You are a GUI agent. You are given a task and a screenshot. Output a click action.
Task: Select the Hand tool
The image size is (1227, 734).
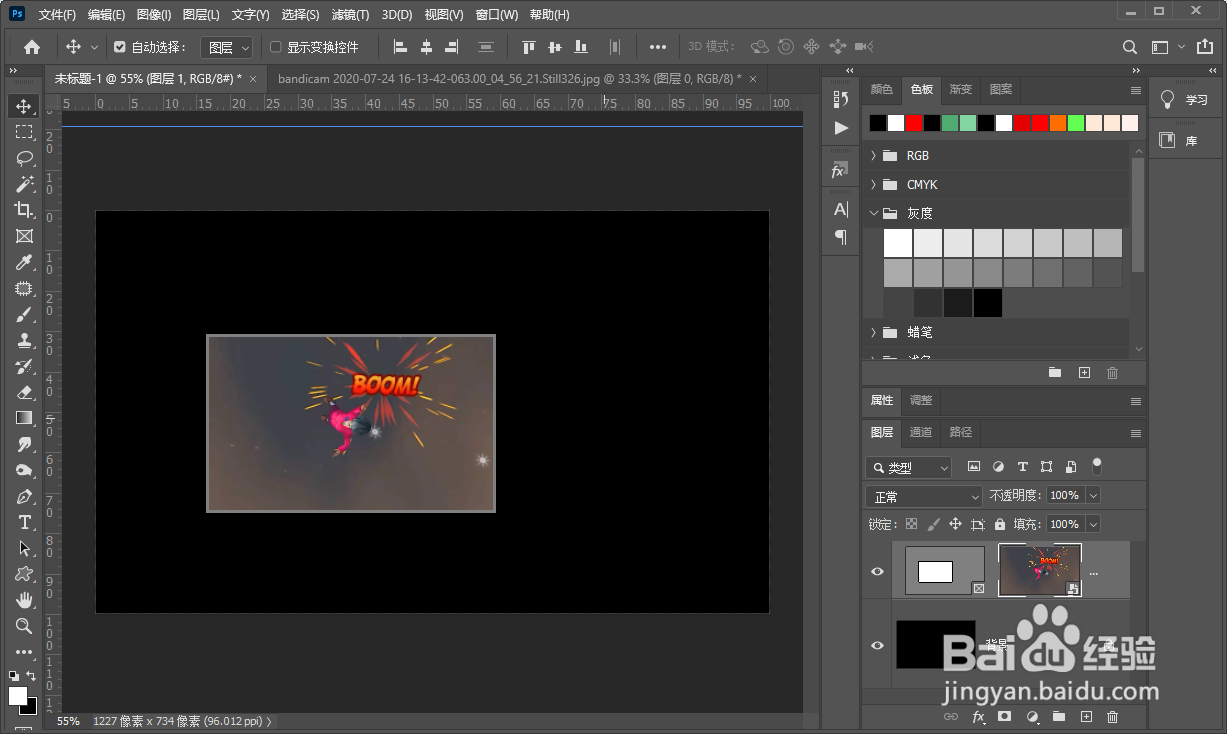point(24,600)
